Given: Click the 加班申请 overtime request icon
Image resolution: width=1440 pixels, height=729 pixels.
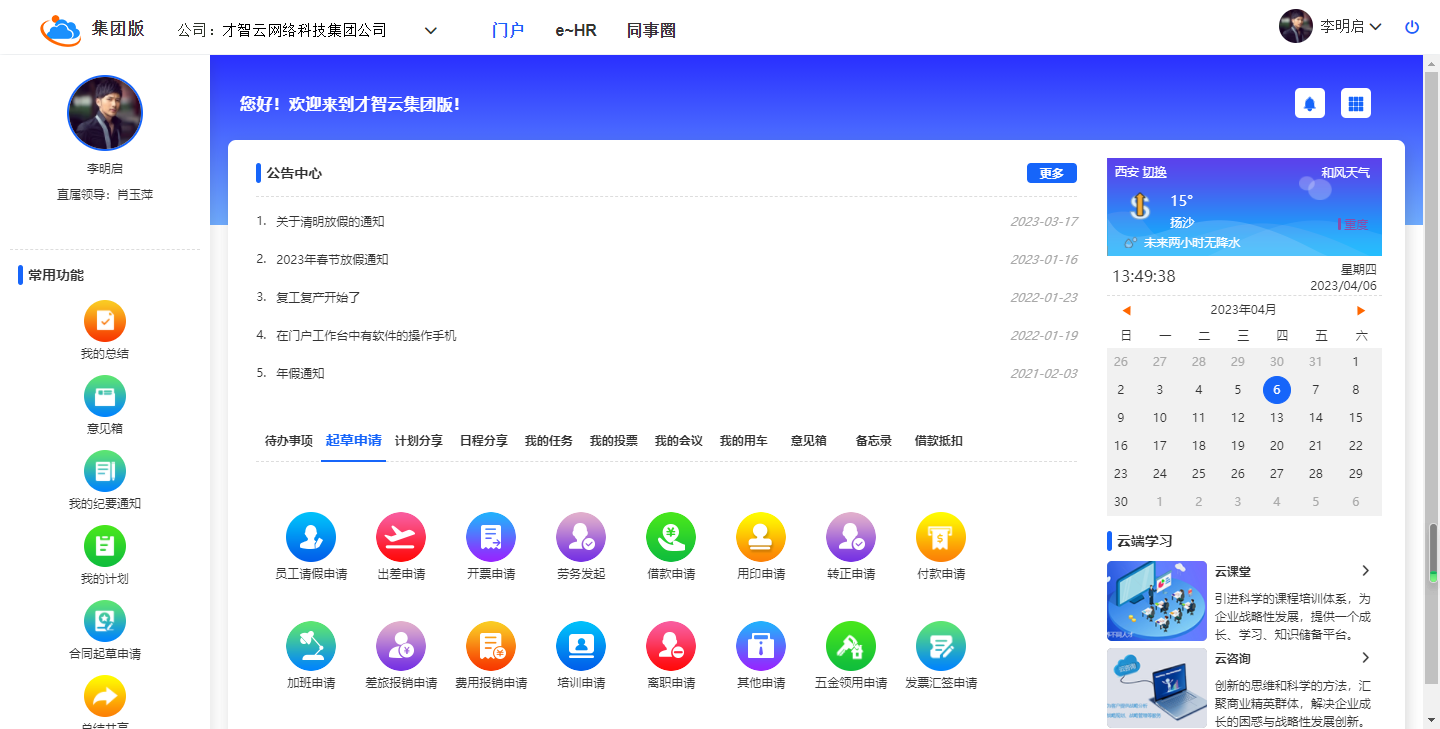Looking at the screenshot, I should (x=310, y=646).
